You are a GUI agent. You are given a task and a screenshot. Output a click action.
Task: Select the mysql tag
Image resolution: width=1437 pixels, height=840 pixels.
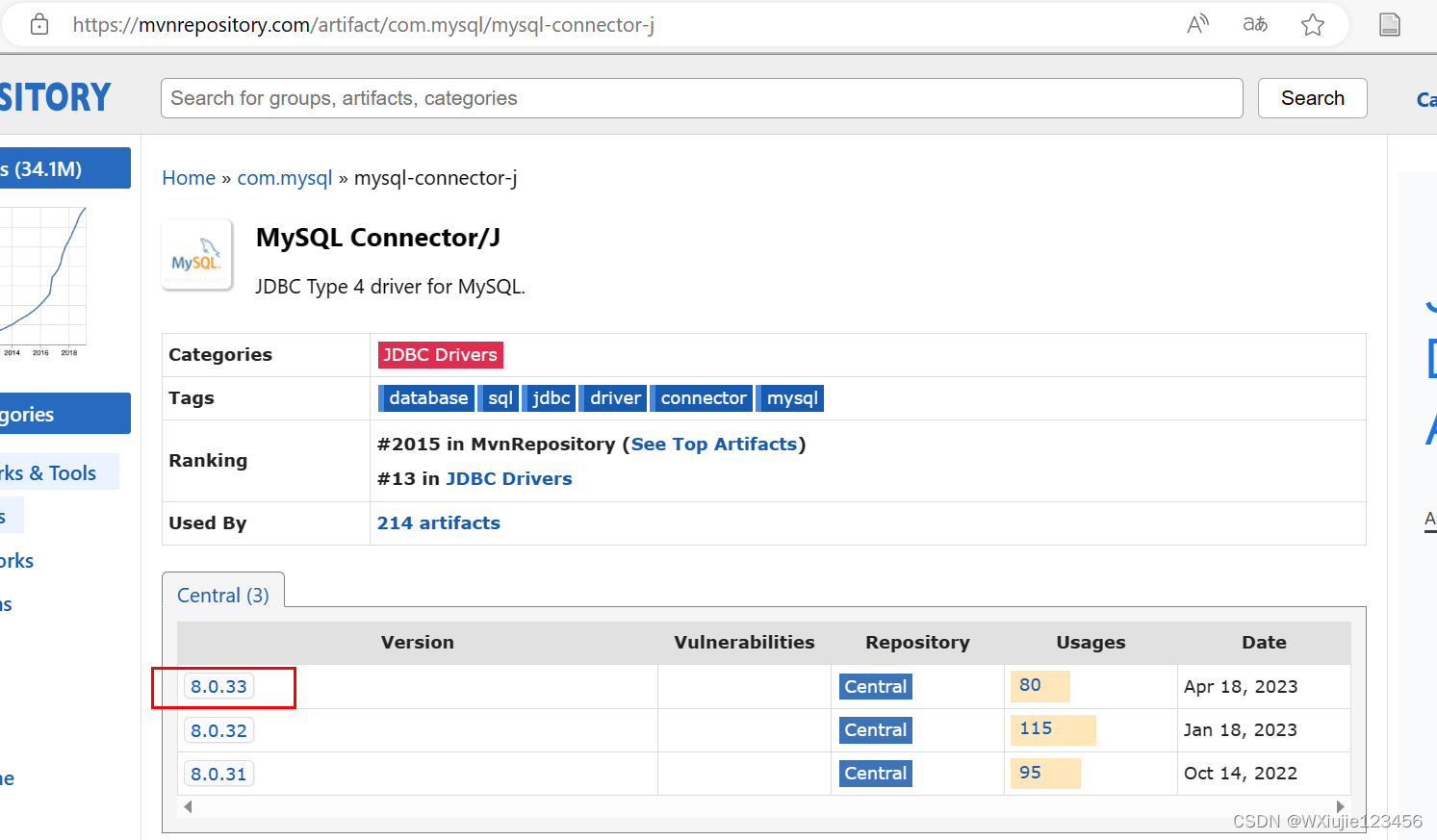tap(791, 398)
